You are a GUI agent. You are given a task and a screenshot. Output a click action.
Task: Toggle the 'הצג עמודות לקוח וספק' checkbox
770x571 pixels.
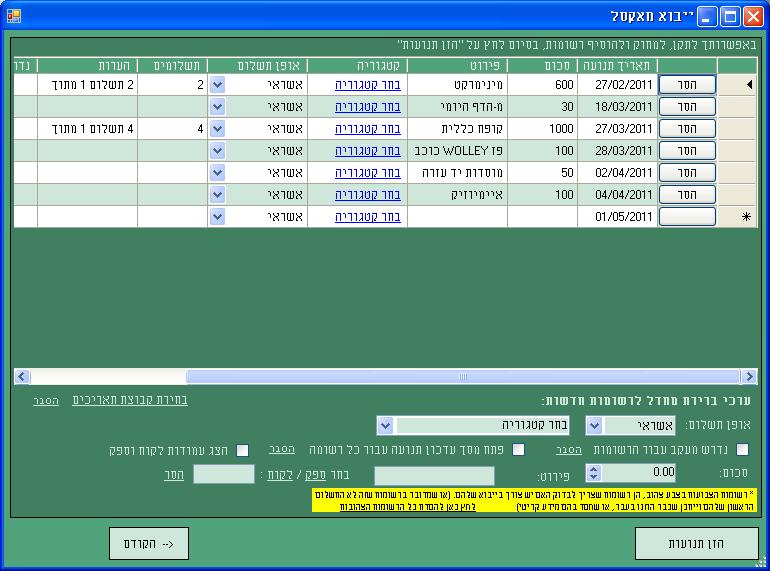click(x=242, y=450)
